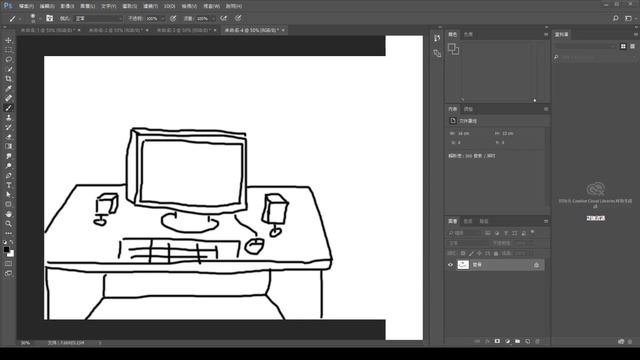This screenshot has height=360, width=640.
Task: Open the search icon in options bar
Action: coord(616,18)
